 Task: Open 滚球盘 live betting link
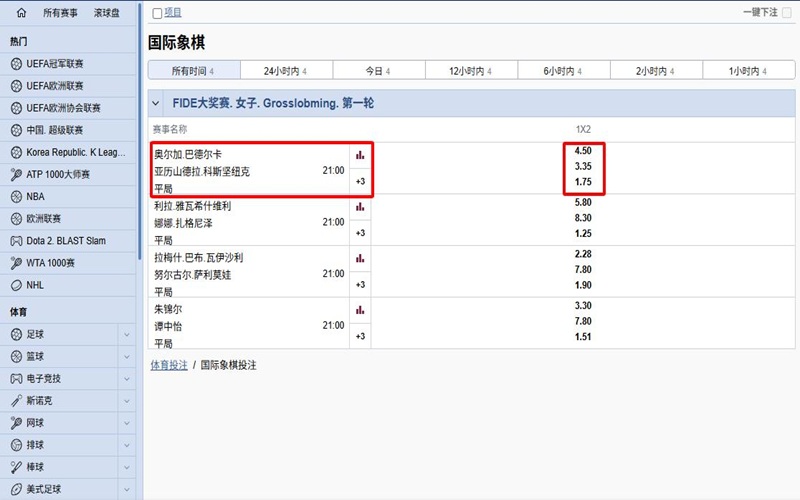pyautogui.click(x=107, y=13)
